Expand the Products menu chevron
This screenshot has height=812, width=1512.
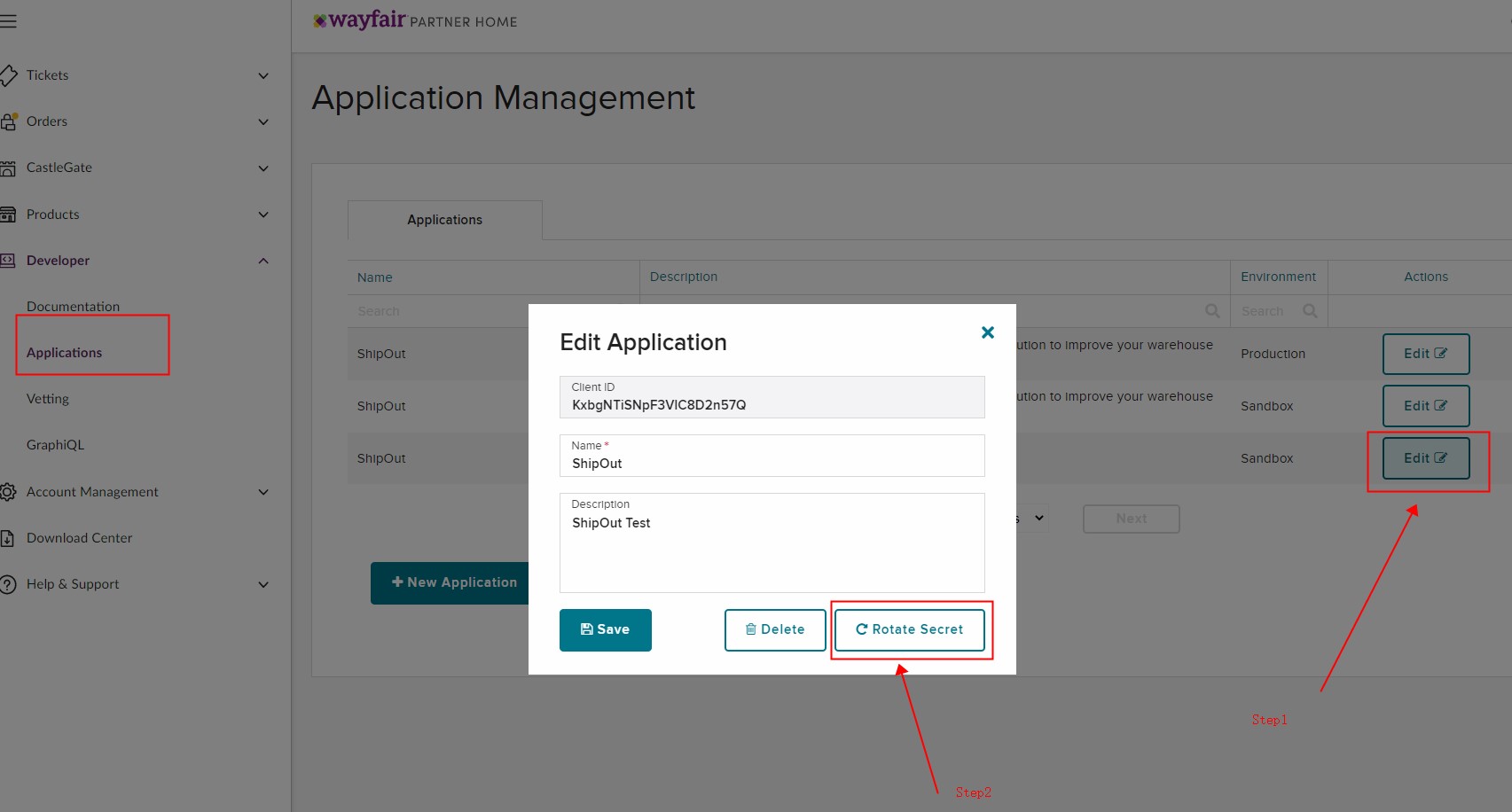[x=263, y=215]
